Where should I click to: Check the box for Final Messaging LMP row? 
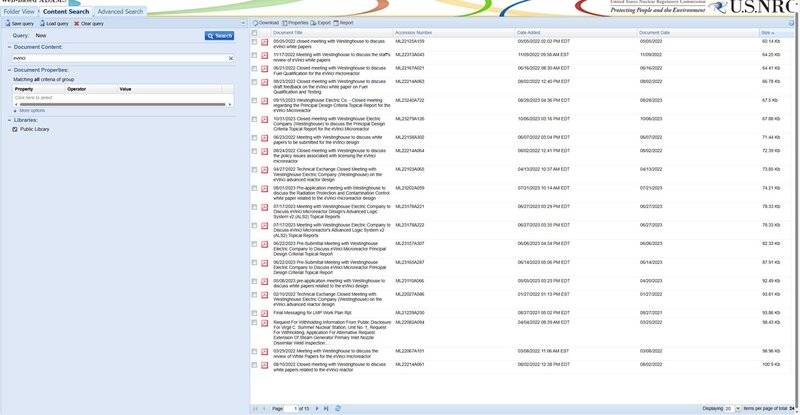tap(254, 313)
